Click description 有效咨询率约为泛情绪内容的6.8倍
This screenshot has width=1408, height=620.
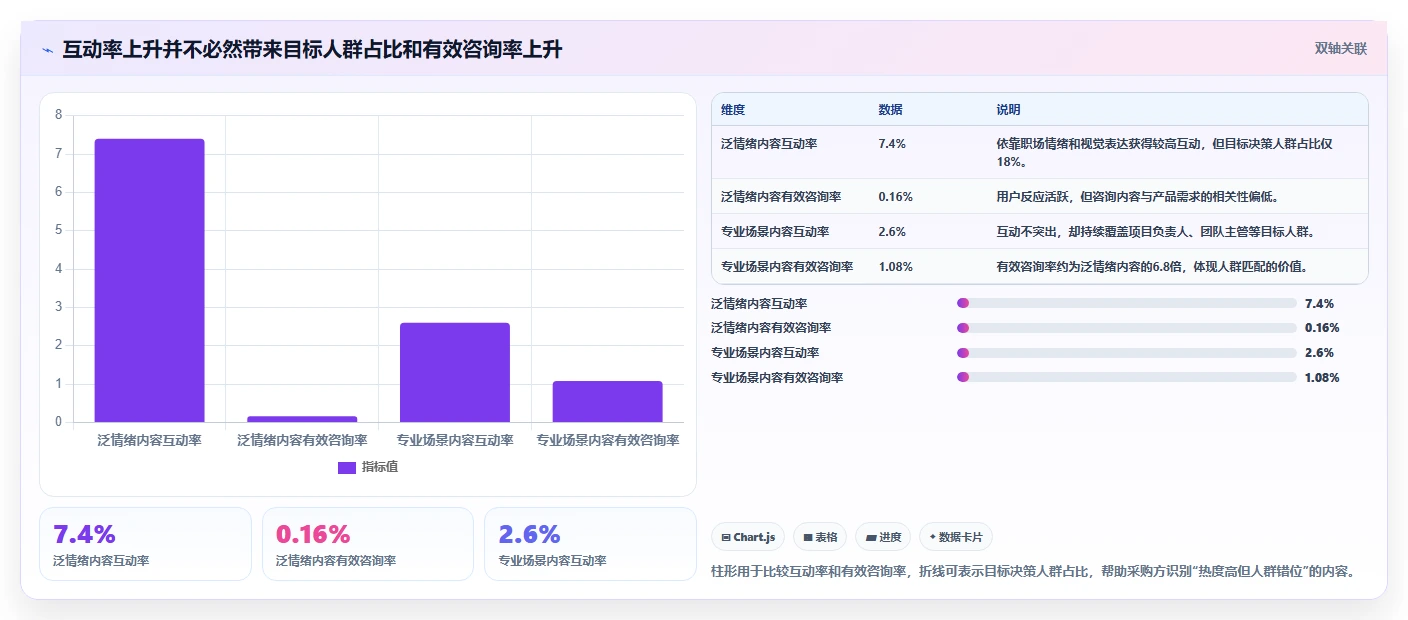[x=1152, y=267]
